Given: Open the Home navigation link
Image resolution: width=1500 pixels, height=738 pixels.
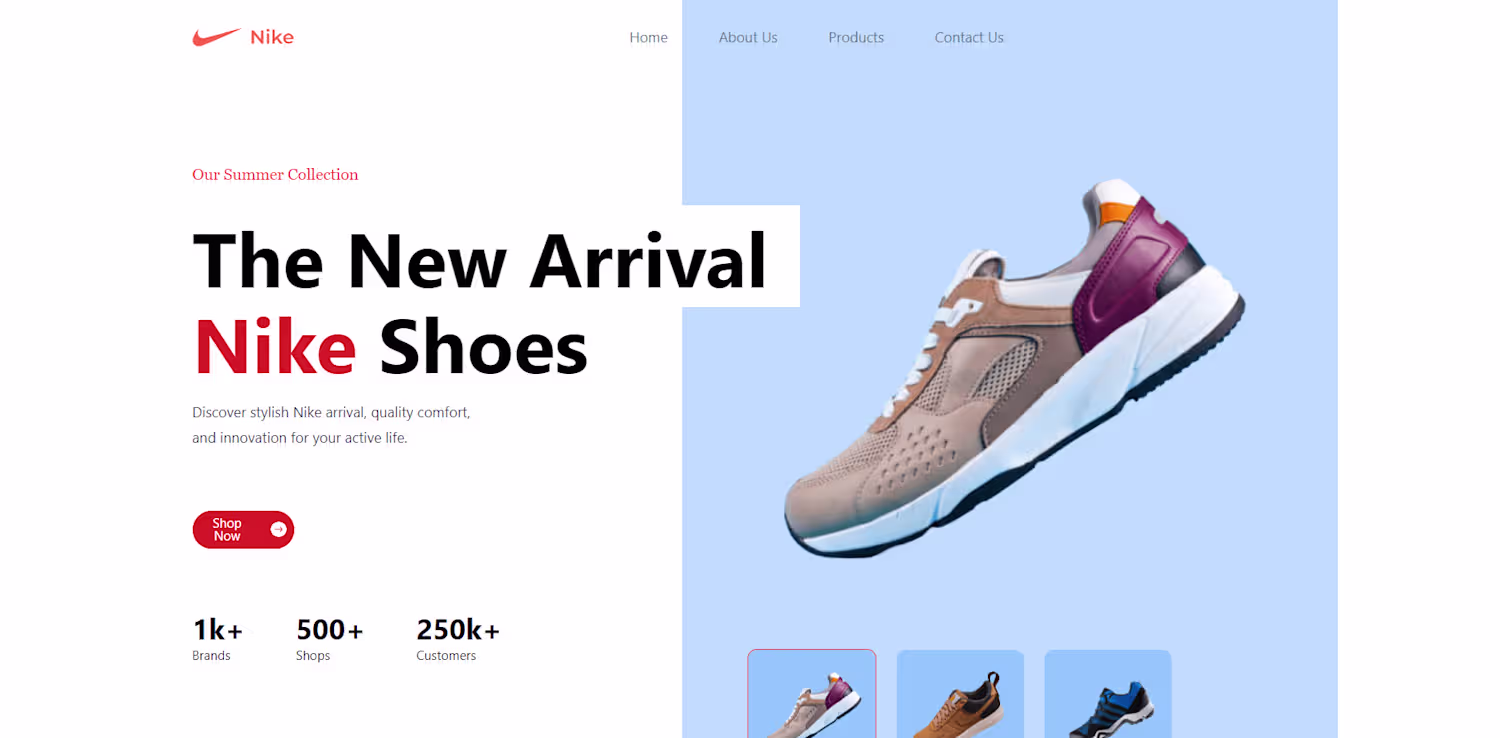Looking at the screenshot, I should [x=648, y=37].
